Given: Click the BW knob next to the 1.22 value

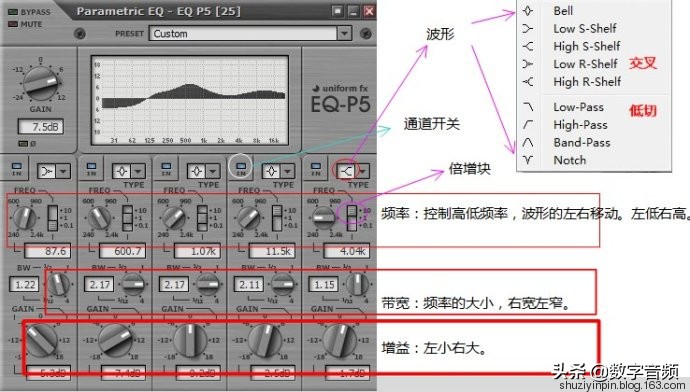Looking at the screenshot, I should 58,284.
